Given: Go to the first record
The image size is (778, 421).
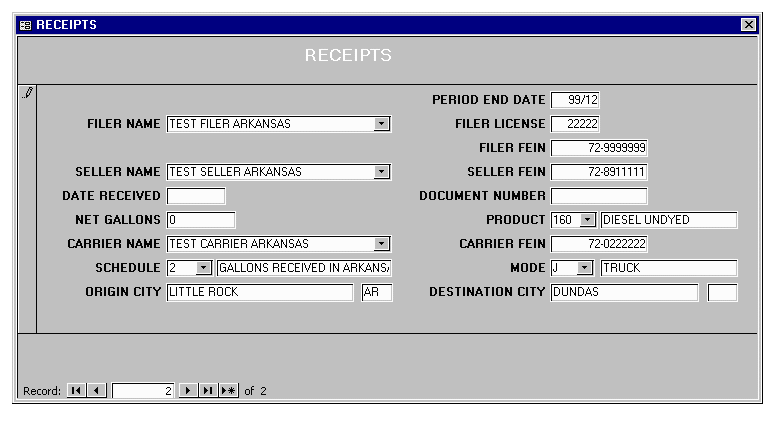Looking at the screenshot, I should click(76, 391).
